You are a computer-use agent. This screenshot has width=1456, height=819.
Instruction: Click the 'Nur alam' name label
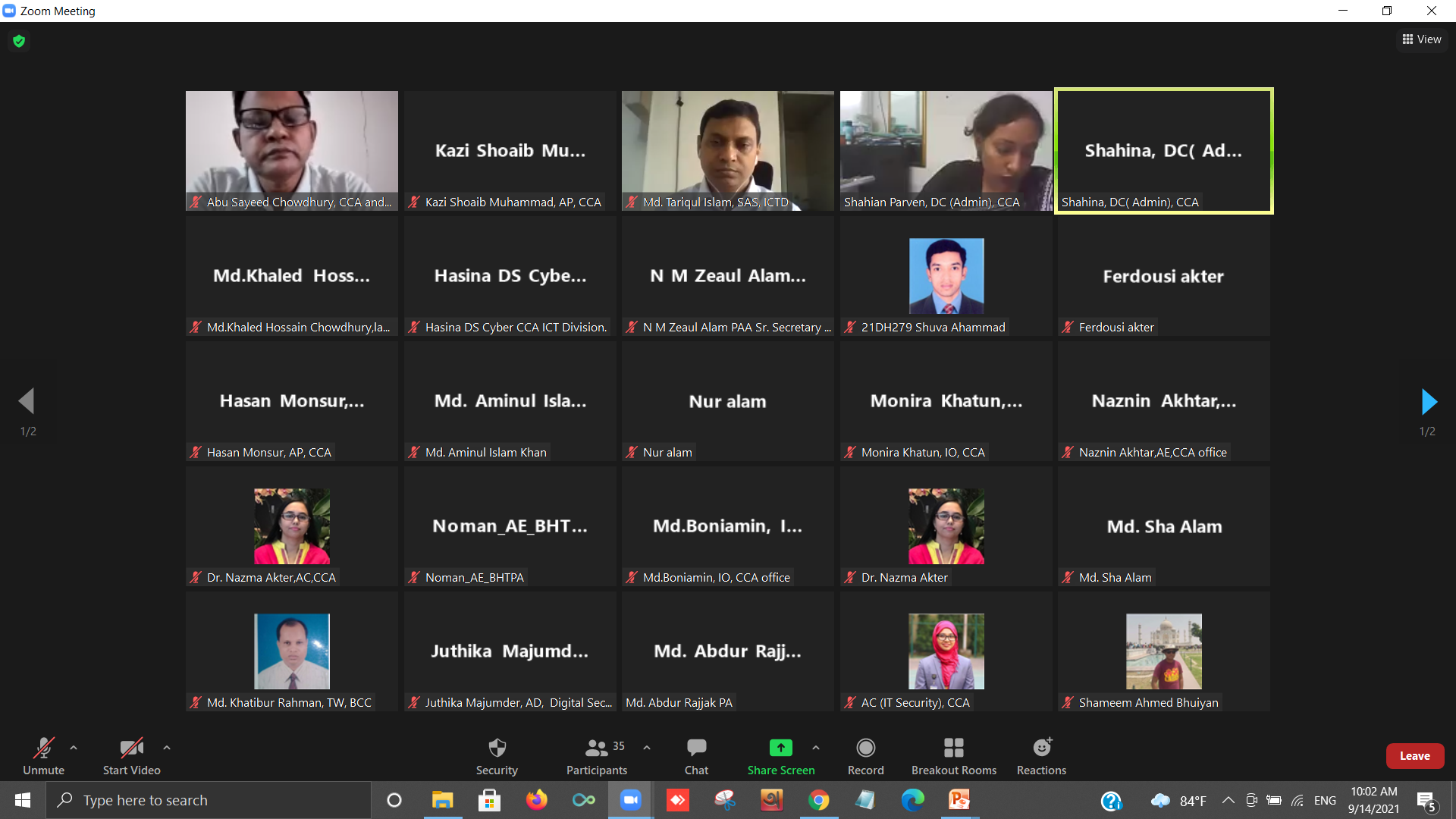(667, 452)
